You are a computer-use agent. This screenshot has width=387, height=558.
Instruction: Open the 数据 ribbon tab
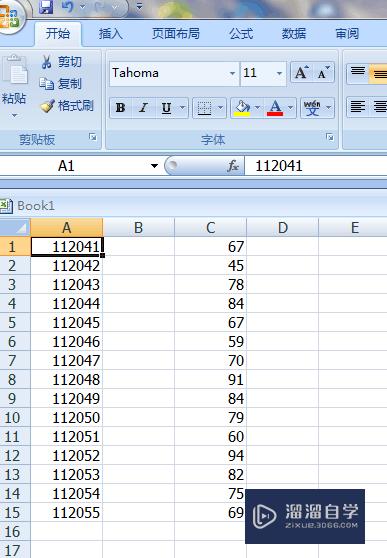[294, 34]
